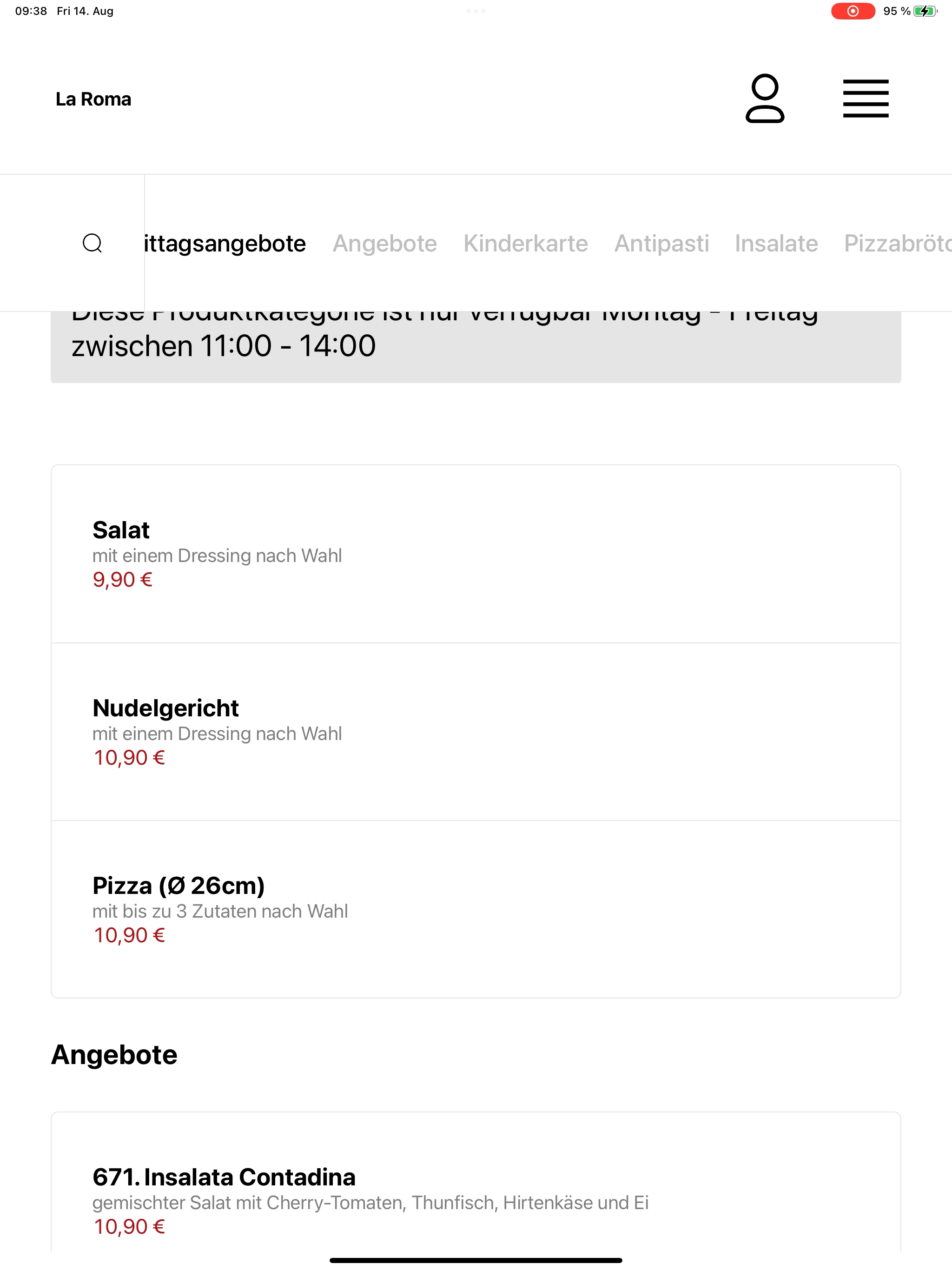Open the Insalate category tab

pos(776,244)
